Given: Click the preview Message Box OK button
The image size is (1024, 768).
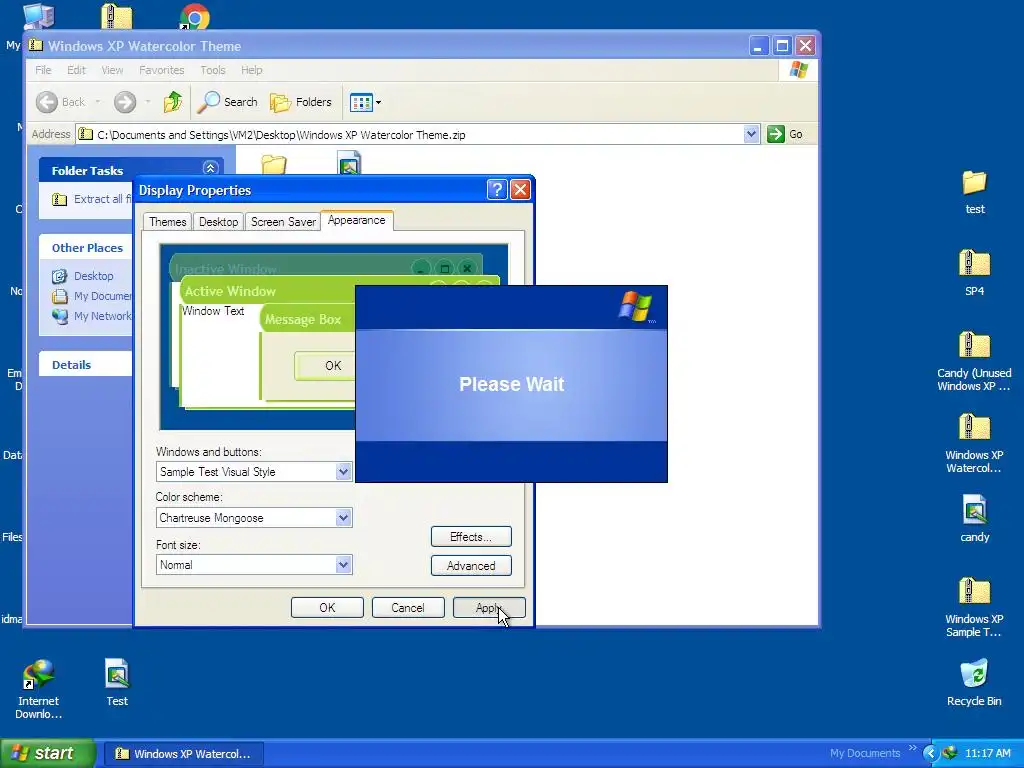Looking at the screenshot, I should coord(325,366).
